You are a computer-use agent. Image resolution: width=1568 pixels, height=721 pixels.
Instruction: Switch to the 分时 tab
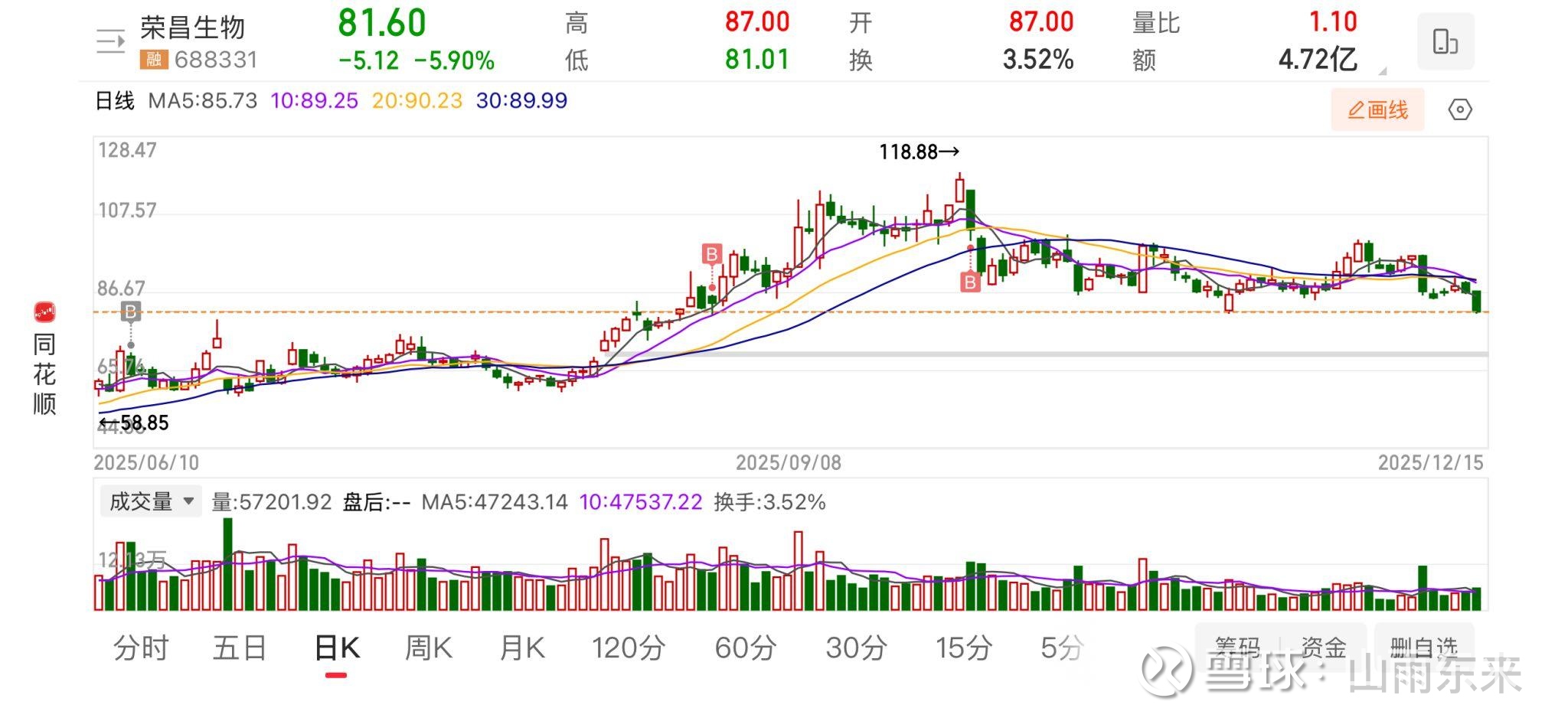pos(141,649)
